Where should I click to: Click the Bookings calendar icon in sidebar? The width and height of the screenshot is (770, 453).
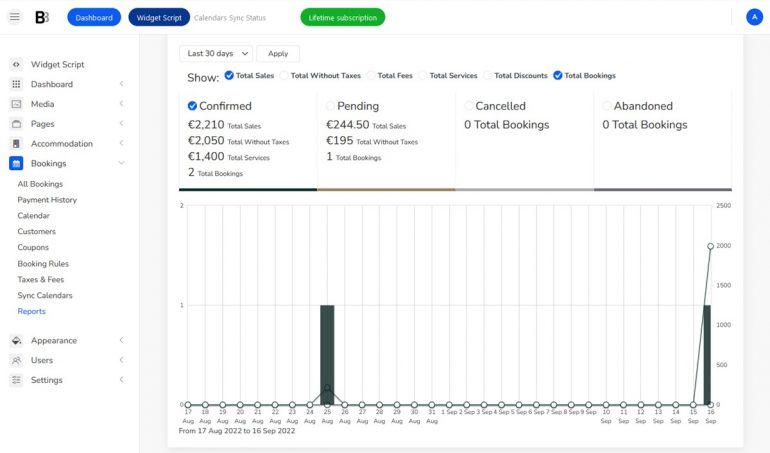(x=16, y=163)
